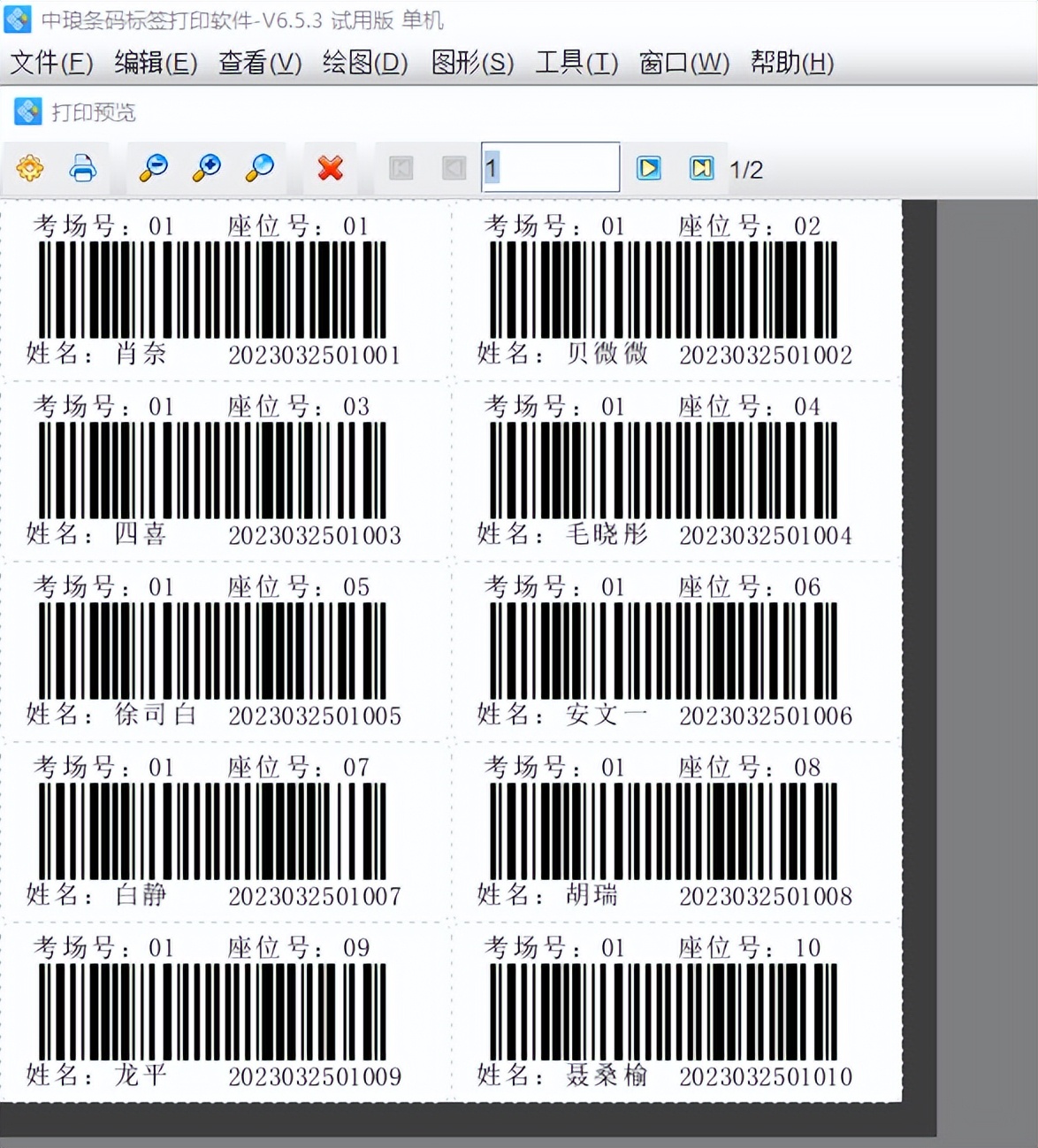Open the 工具(T) menu
The image size is (1038, 1148).
[576, 63]
